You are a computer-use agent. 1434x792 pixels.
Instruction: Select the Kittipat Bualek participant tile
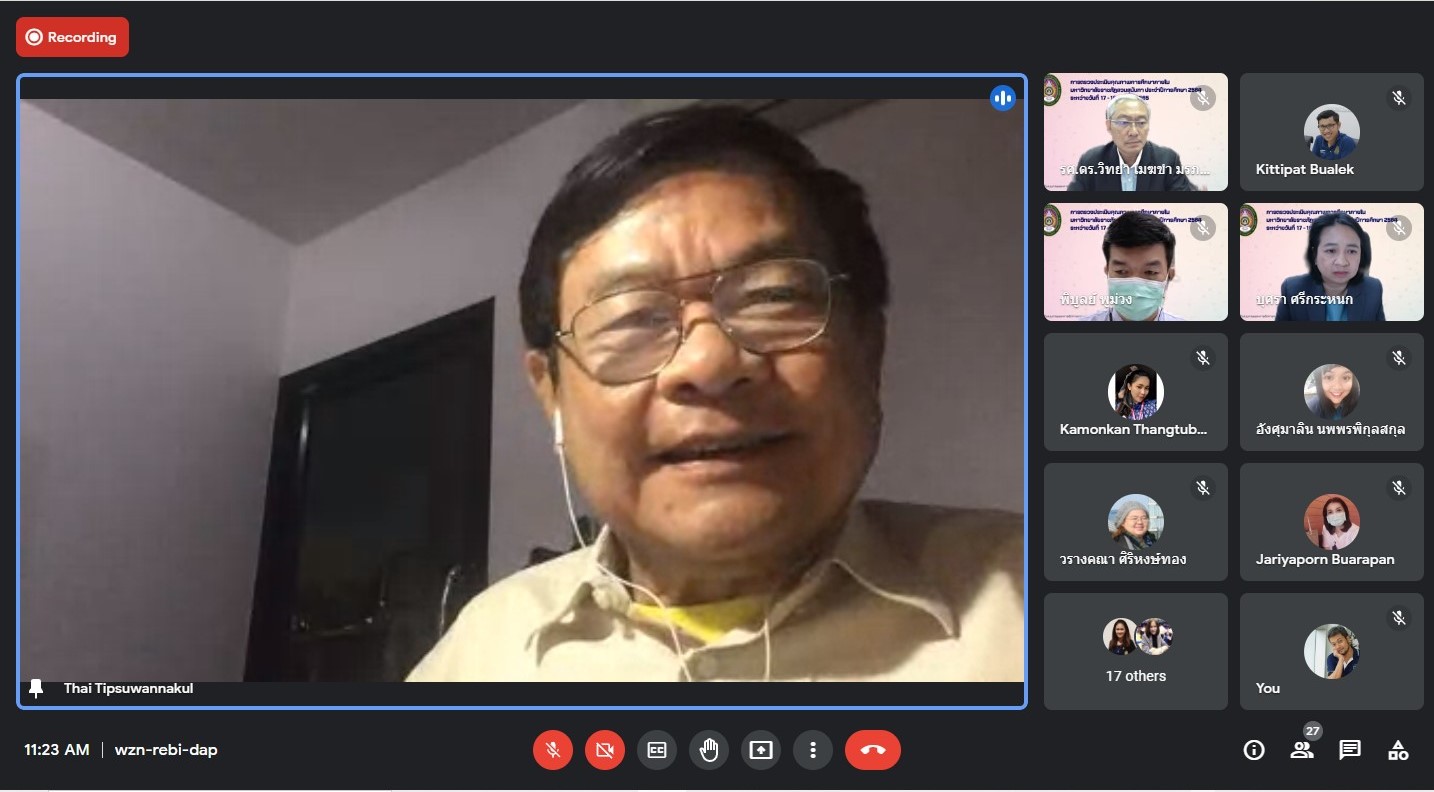[1331, 132]
